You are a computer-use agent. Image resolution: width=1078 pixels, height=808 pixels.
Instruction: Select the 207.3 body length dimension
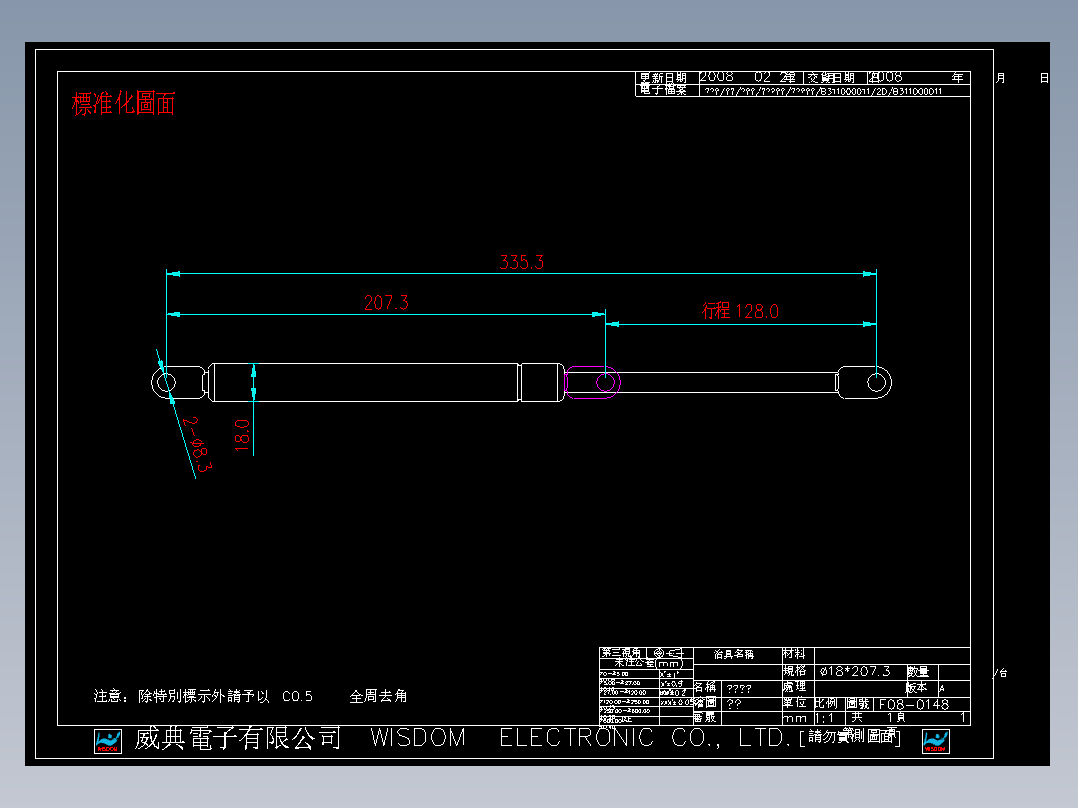click(385, 301)
